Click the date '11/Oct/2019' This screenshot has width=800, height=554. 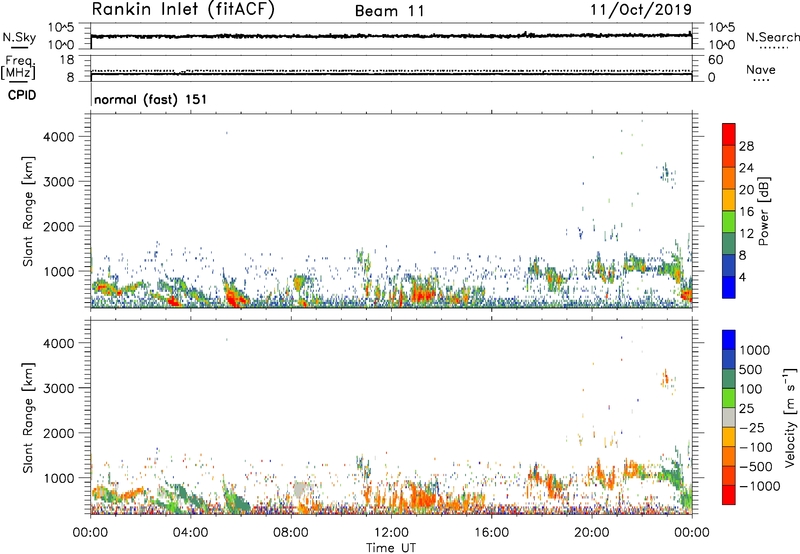pos(641,10)
